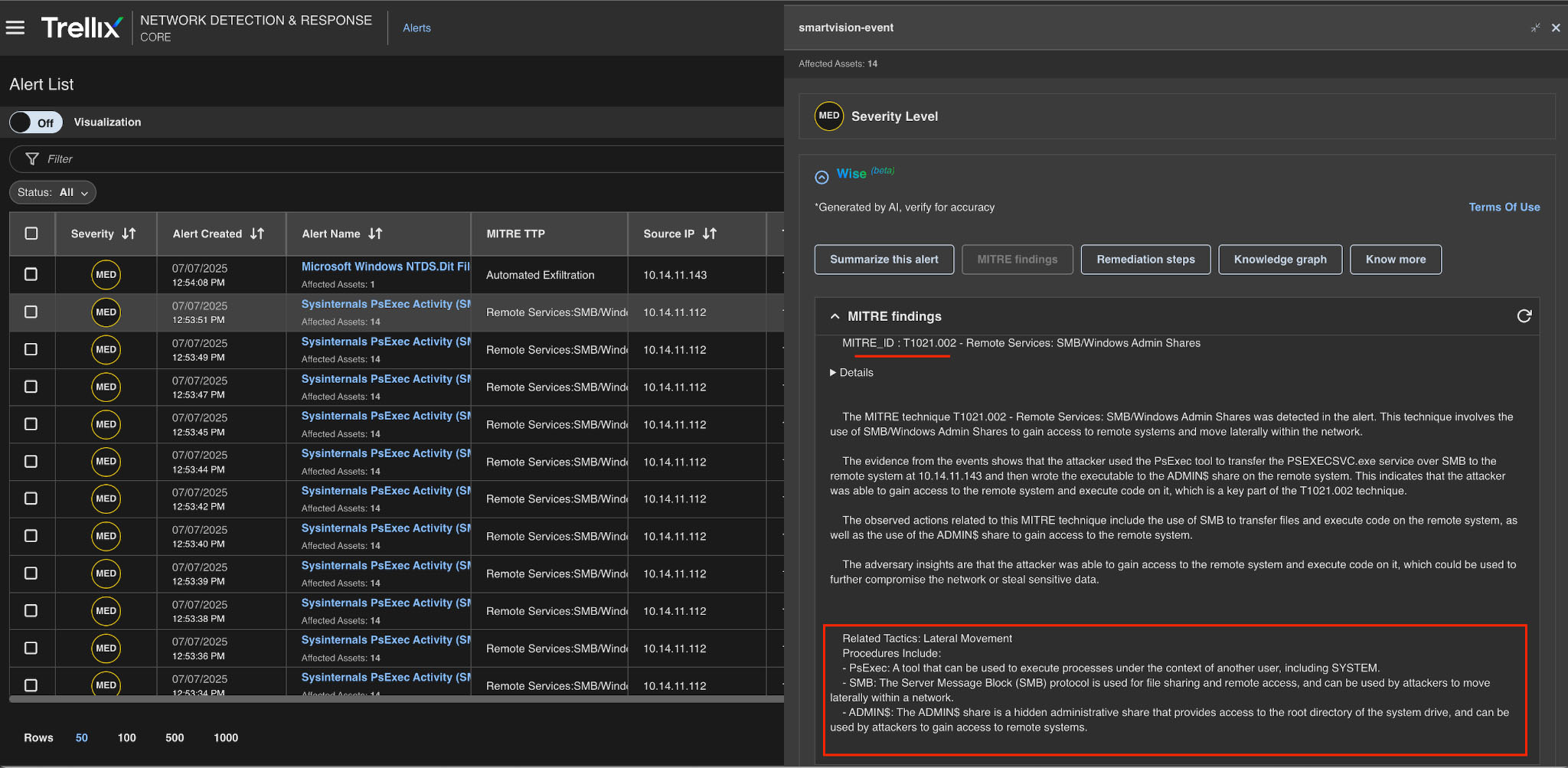Collapse the Wise beta section

click(x=822, y=177)
